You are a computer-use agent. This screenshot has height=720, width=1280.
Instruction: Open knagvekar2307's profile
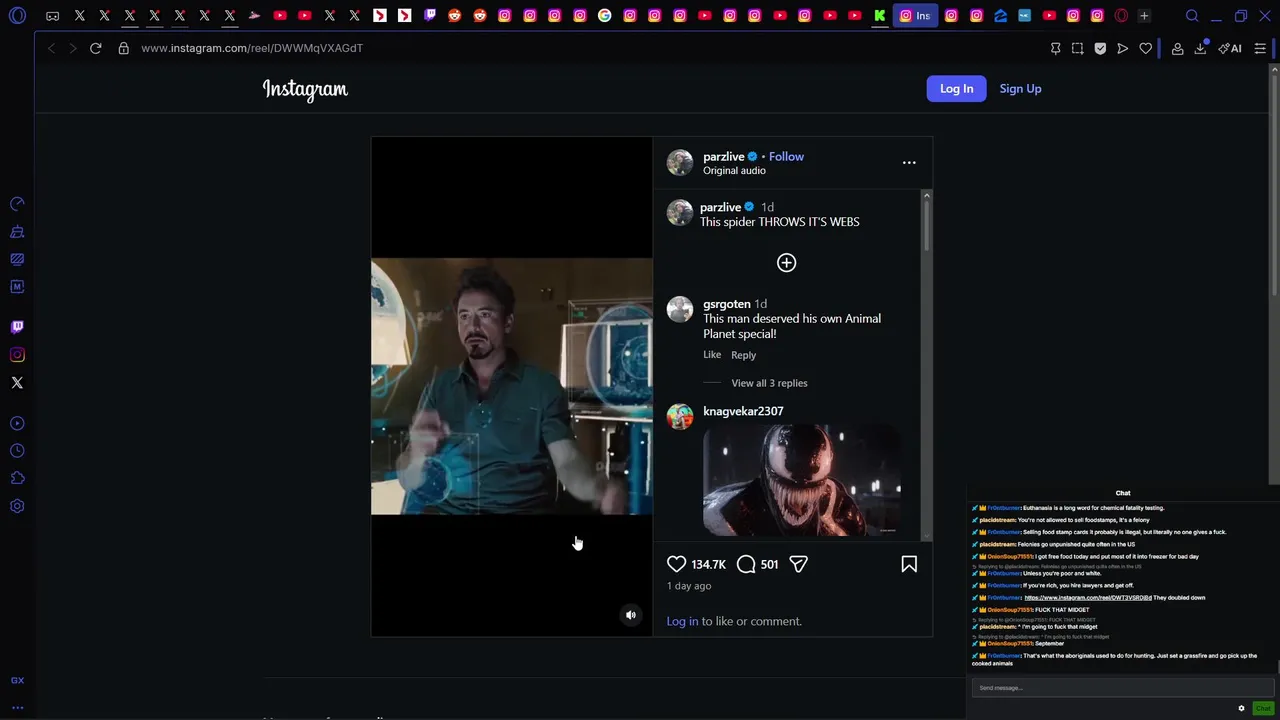[743, 411]
